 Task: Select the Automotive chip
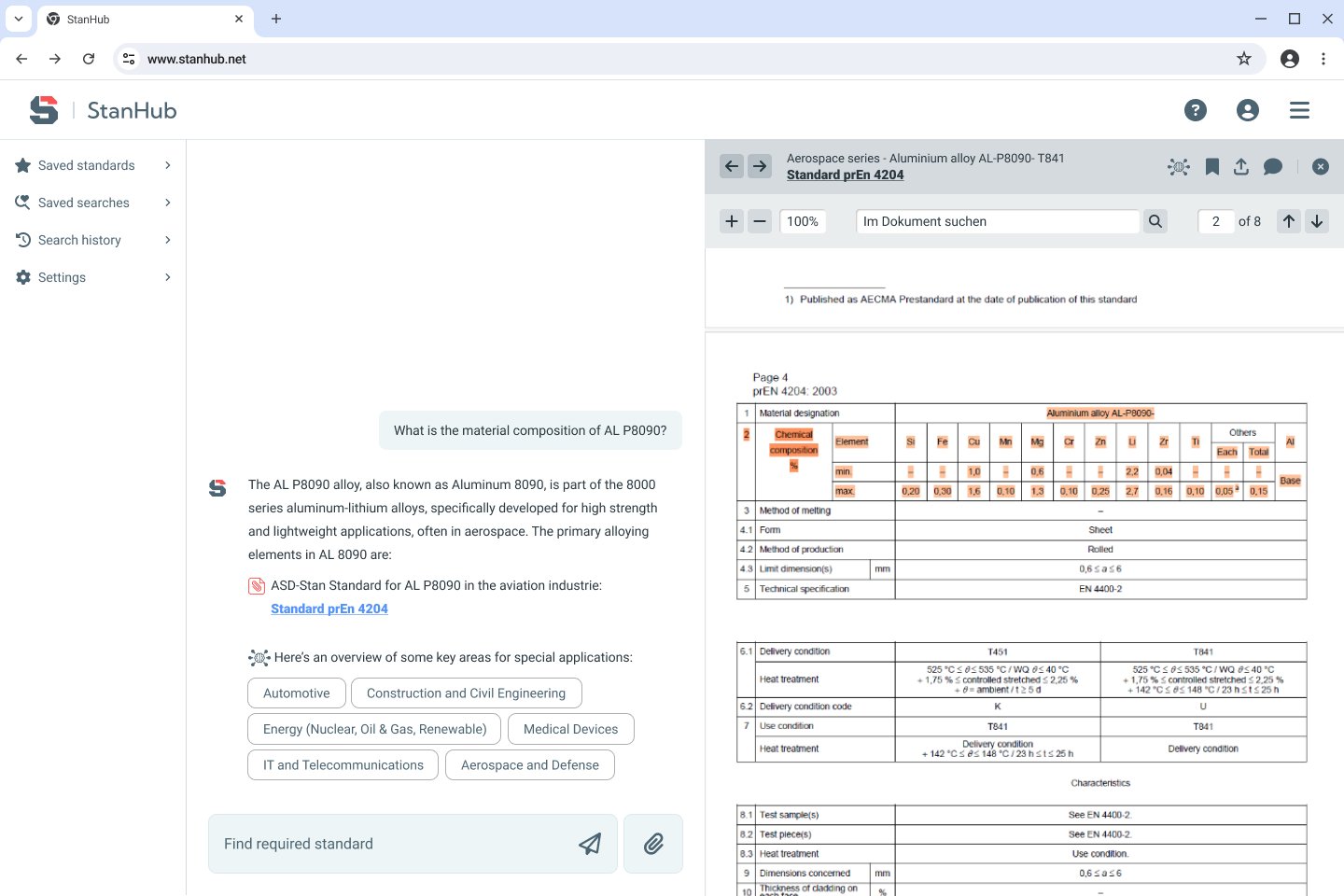[297, 693]
